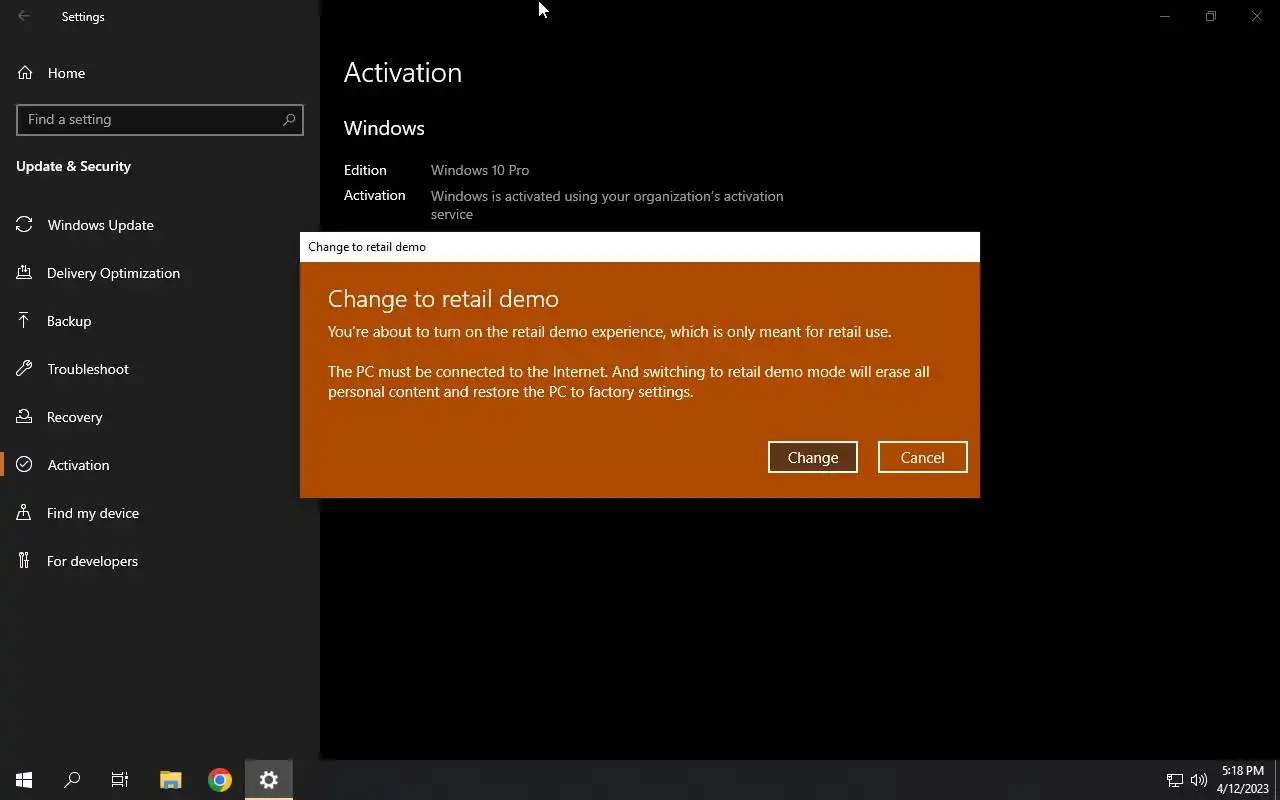Open Delivery Optimization page
This screenshot has width=1280, height=800.
click(x=160, y=273)
